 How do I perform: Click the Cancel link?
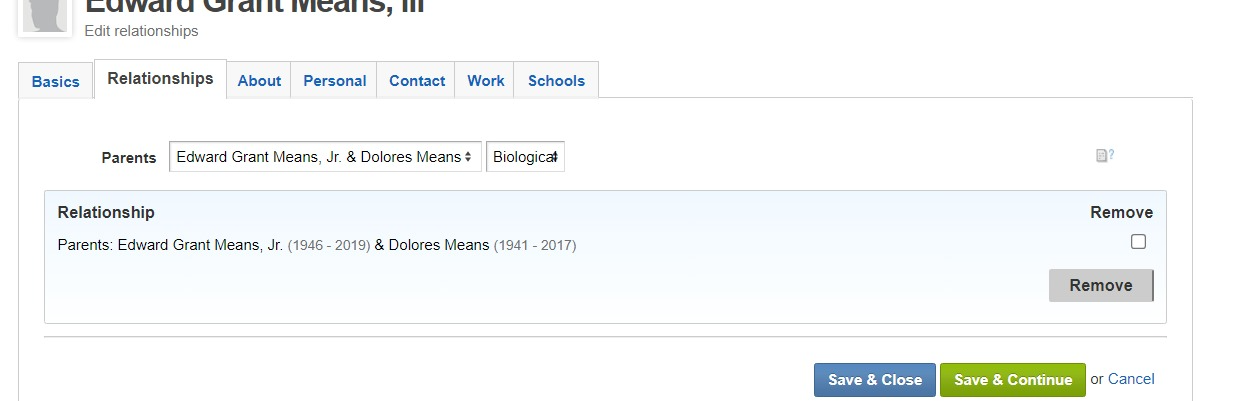point(1131,379)
